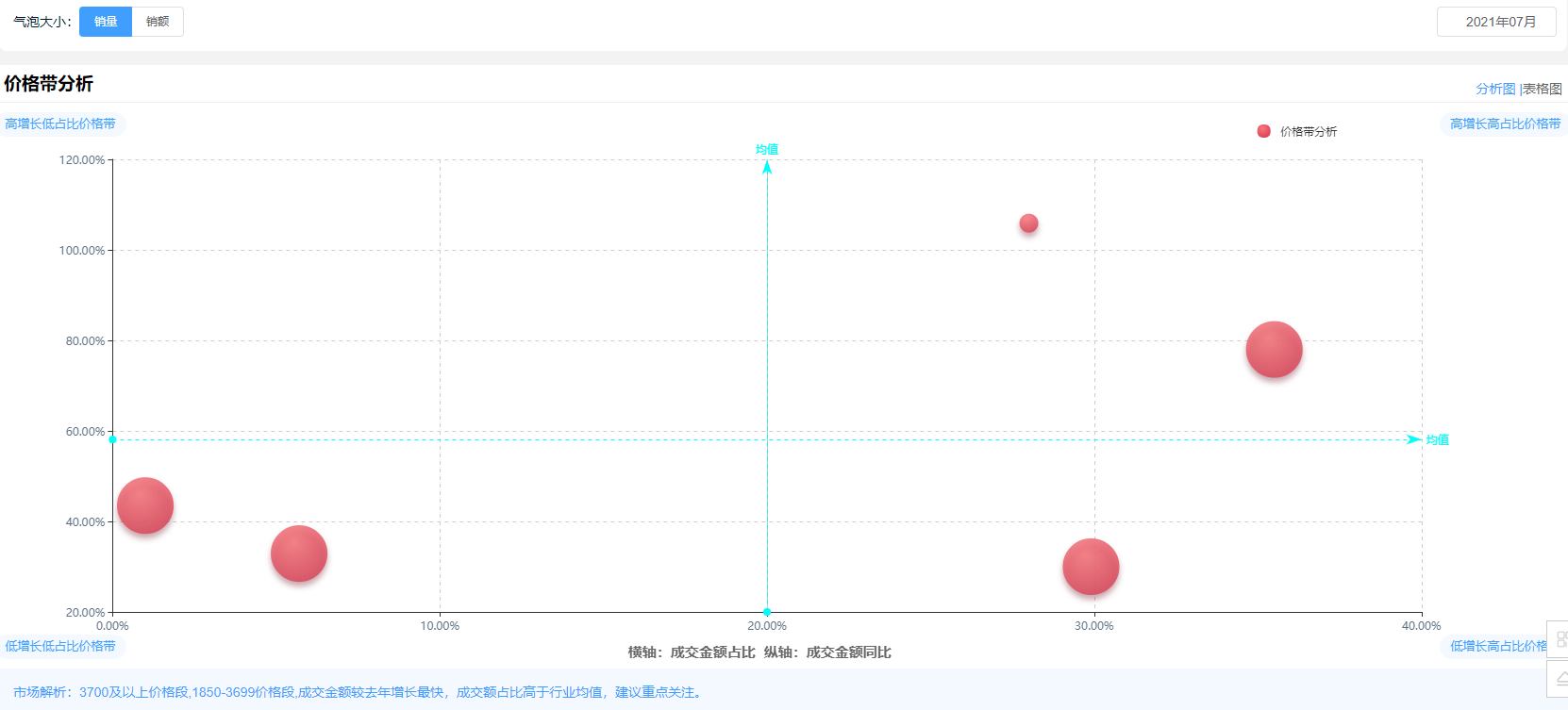This screenshot has width=1568, height=710.
Task: Switch to 表格图 view
Action: [x=1543, y=89]
